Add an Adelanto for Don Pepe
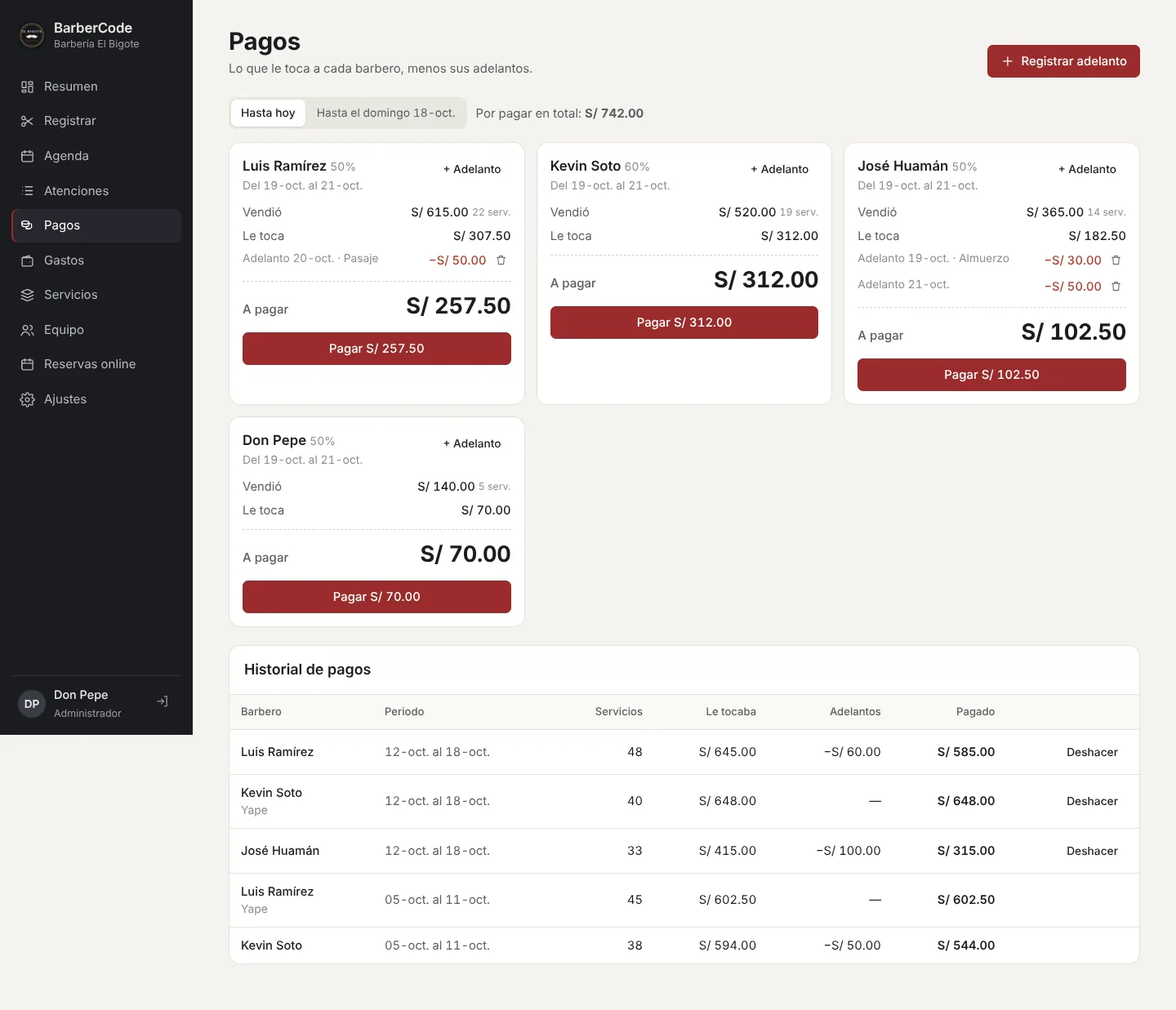 pos(472,443)
